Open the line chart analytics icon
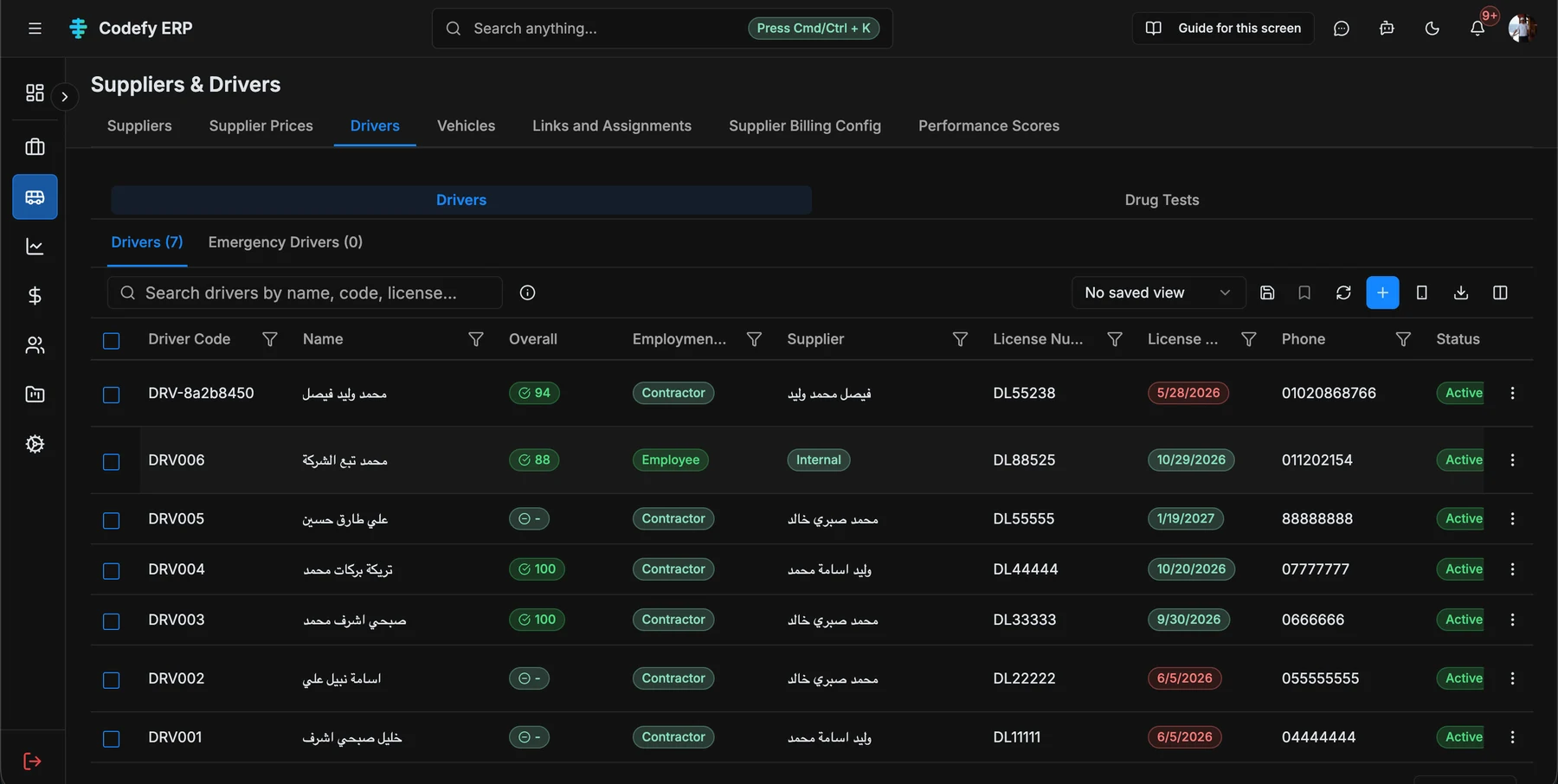 pos(35,247)
